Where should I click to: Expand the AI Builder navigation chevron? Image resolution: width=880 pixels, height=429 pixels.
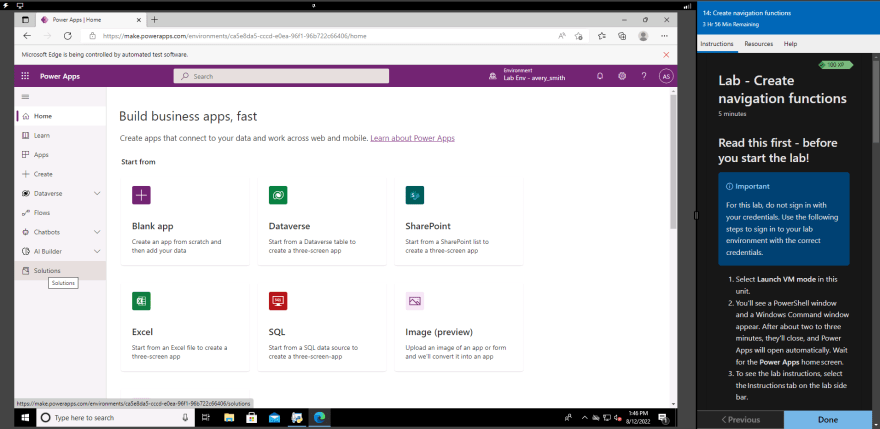tap(97, 251)
